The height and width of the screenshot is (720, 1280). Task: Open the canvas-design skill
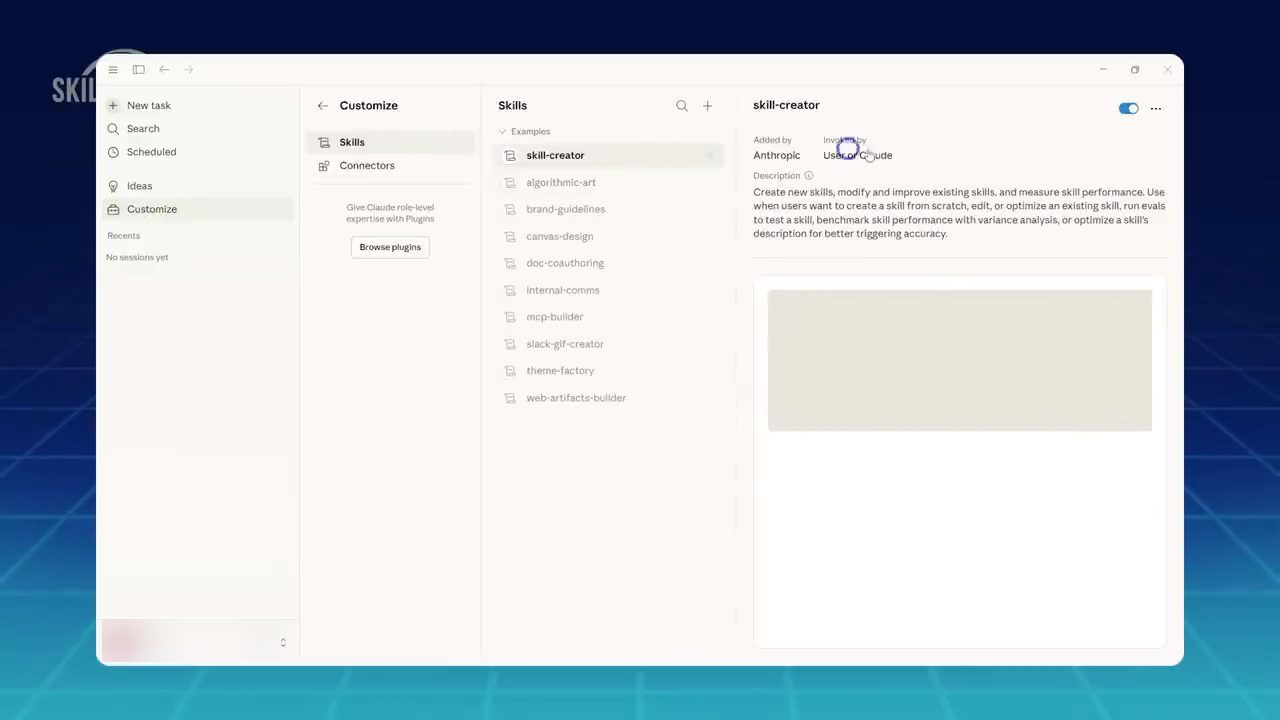coord(608,237)
